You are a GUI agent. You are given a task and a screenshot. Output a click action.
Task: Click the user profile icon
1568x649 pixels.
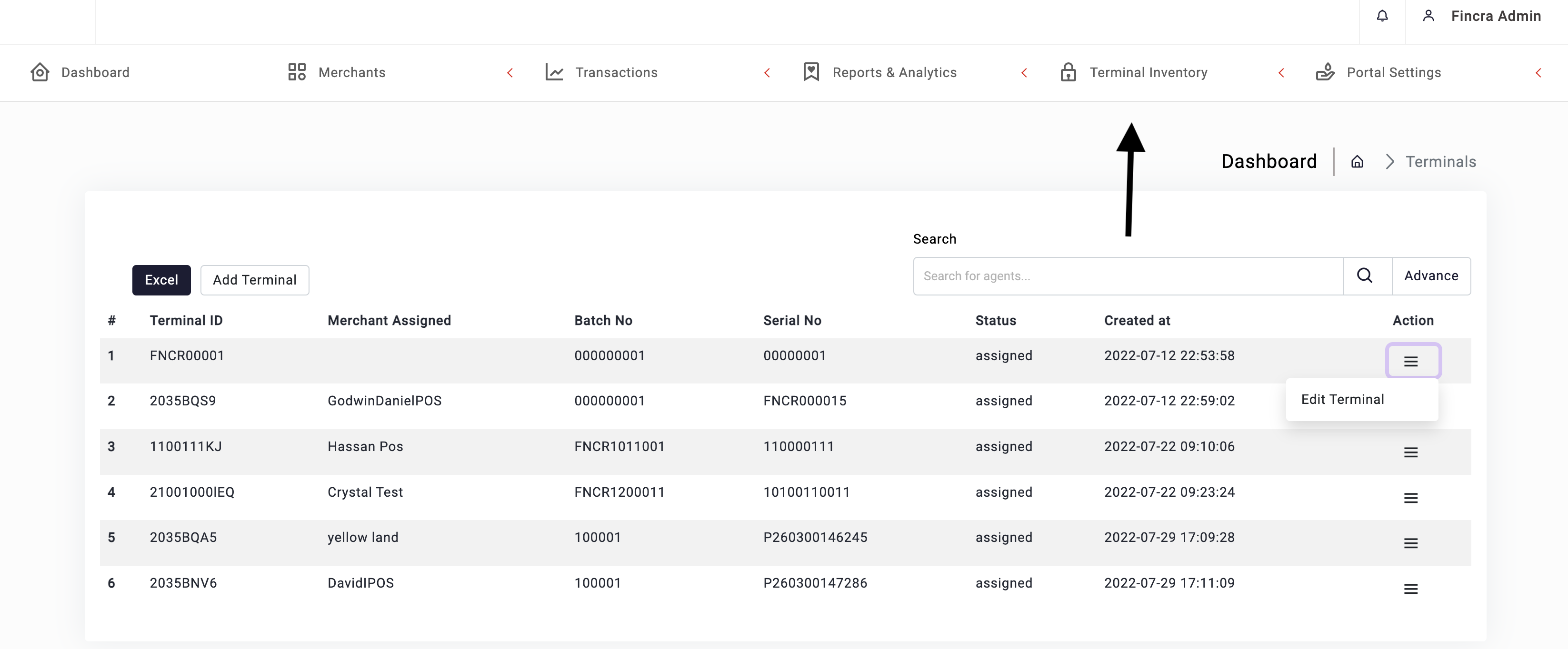1428,16
